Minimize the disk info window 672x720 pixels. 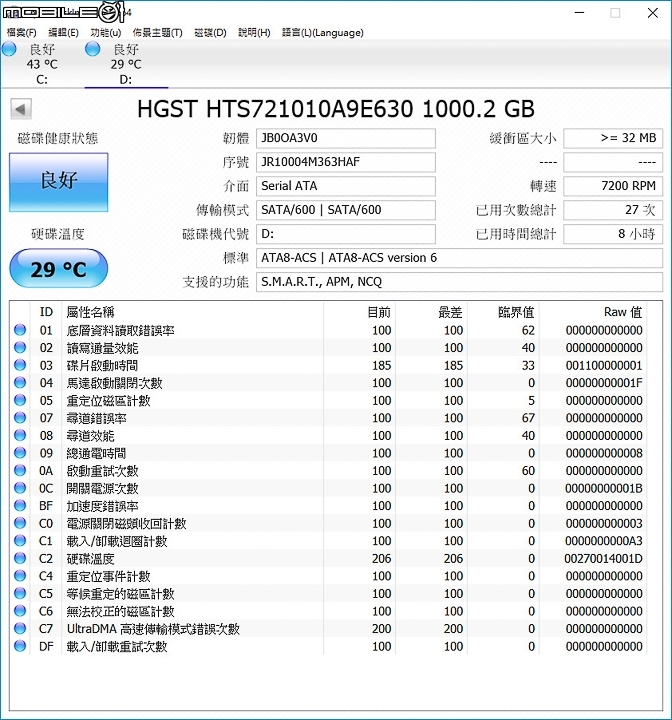click(580, 13)
